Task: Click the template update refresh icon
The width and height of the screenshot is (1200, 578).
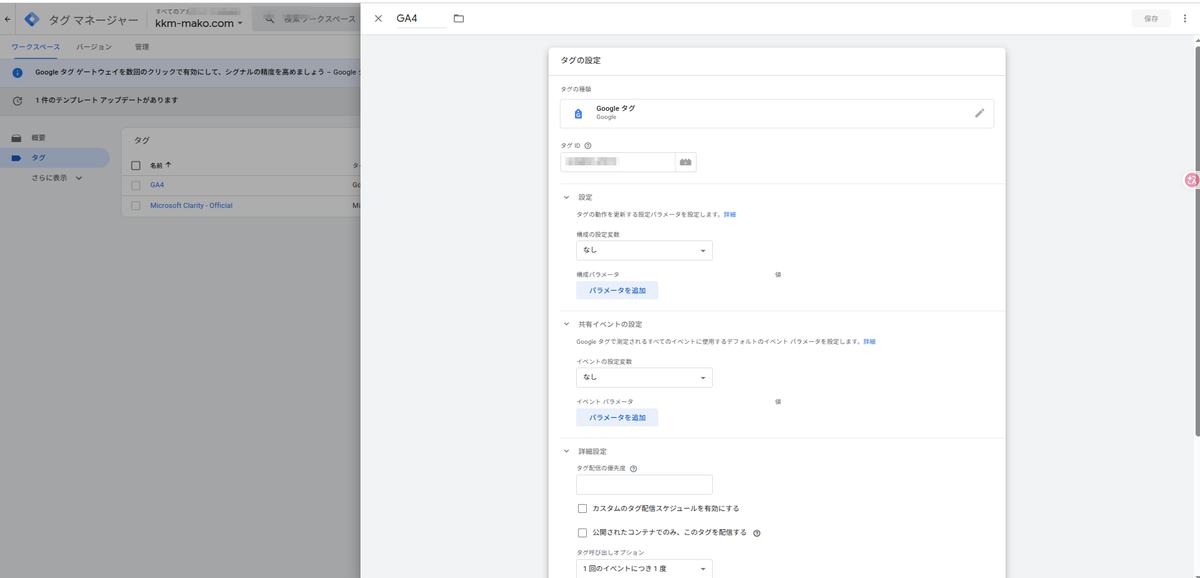Action: [17, 100]
